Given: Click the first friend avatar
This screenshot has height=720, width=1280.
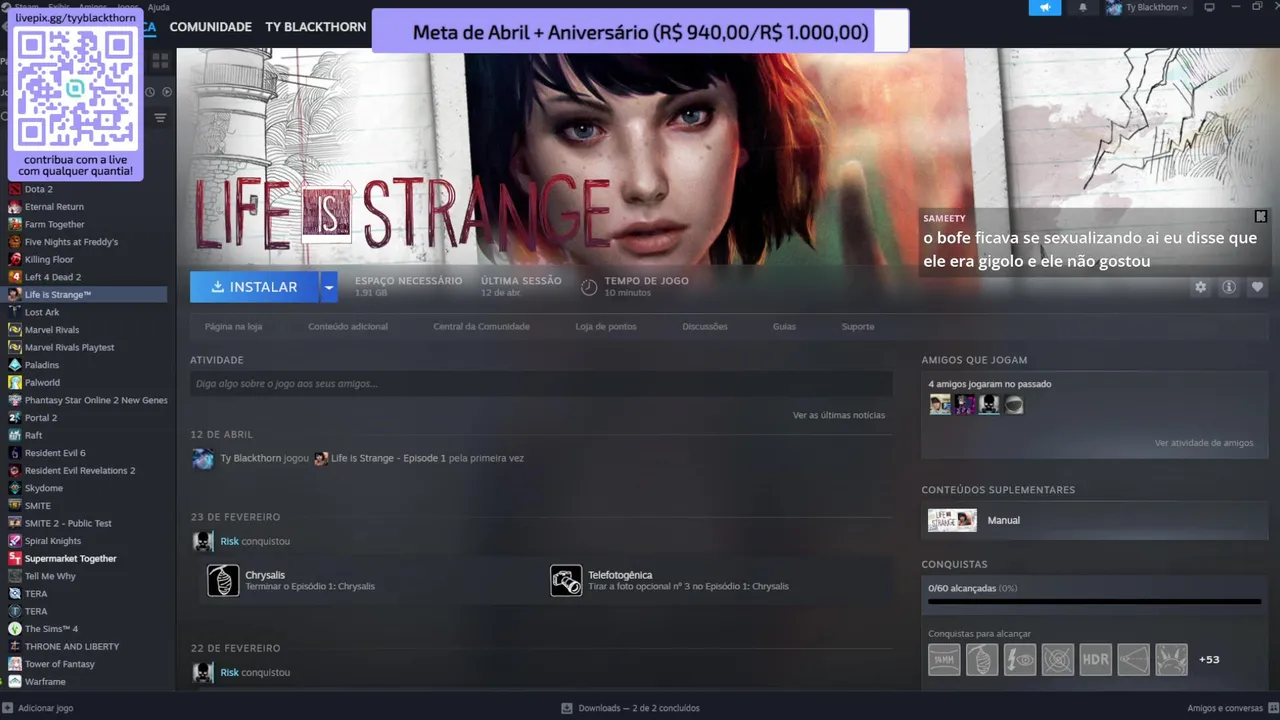Looking at the screenshot, I should coord(940,405).
